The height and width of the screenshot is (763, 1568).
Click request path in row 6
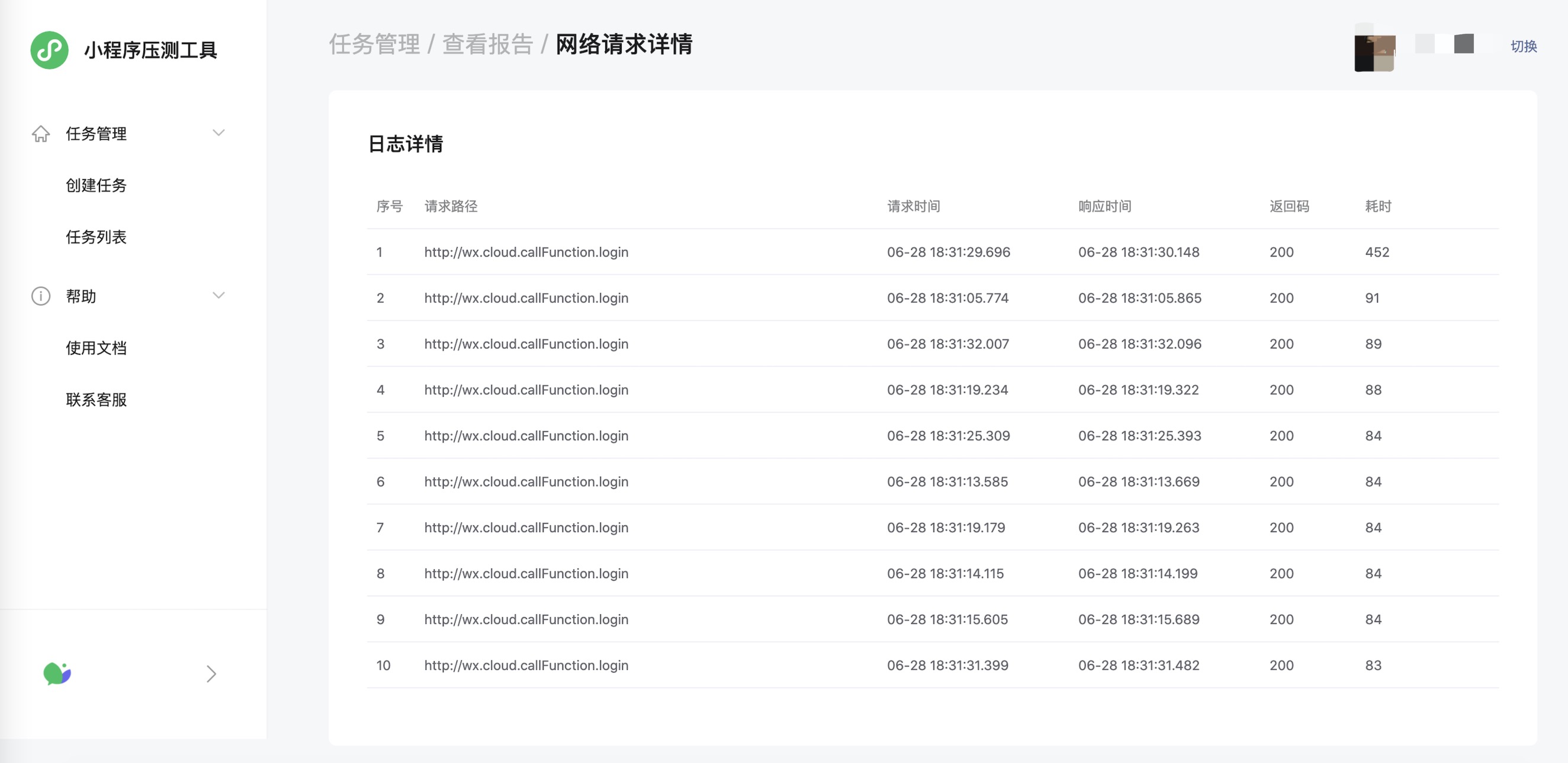(526, 482)
